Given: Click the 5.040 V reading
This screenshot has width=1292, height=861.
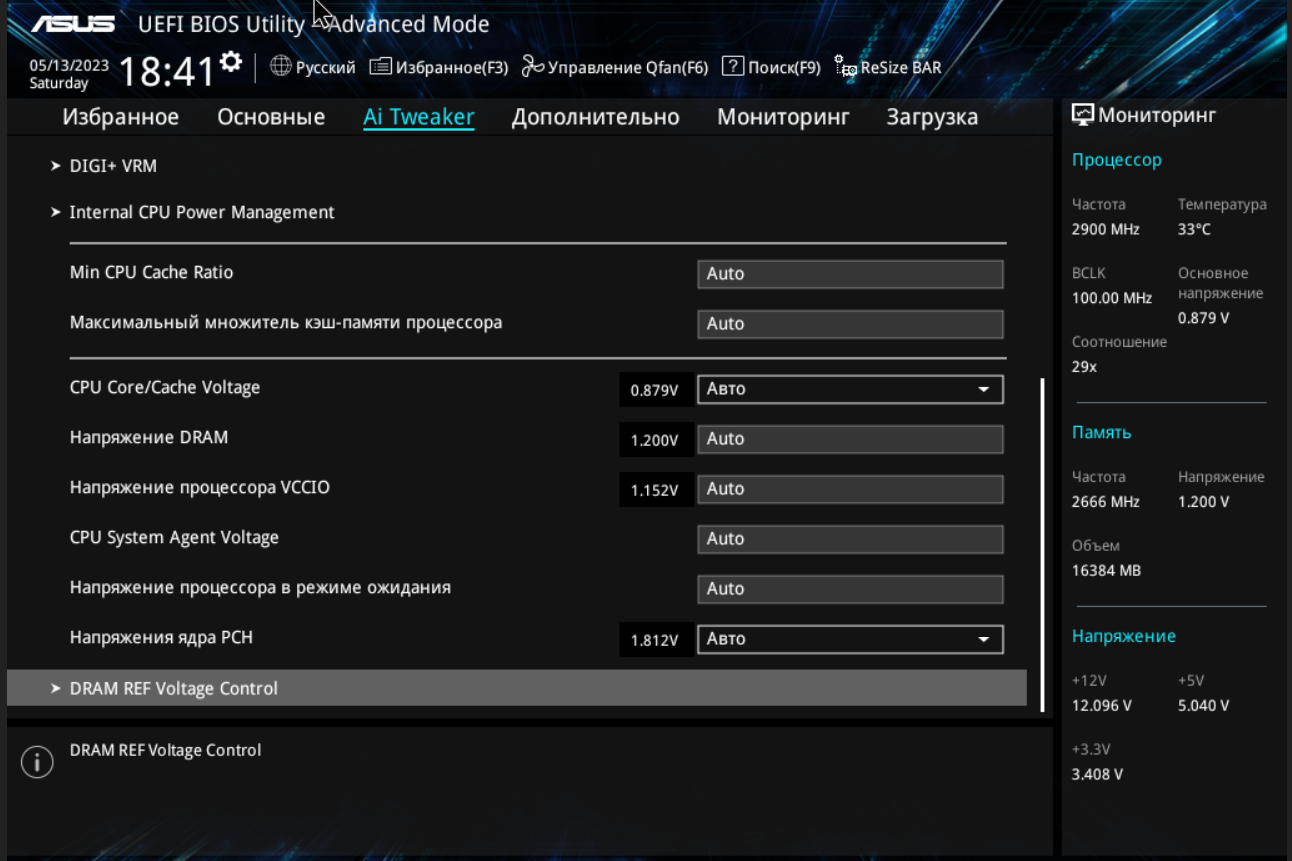Looking at the screenshot, I should tap(1204, 706).
